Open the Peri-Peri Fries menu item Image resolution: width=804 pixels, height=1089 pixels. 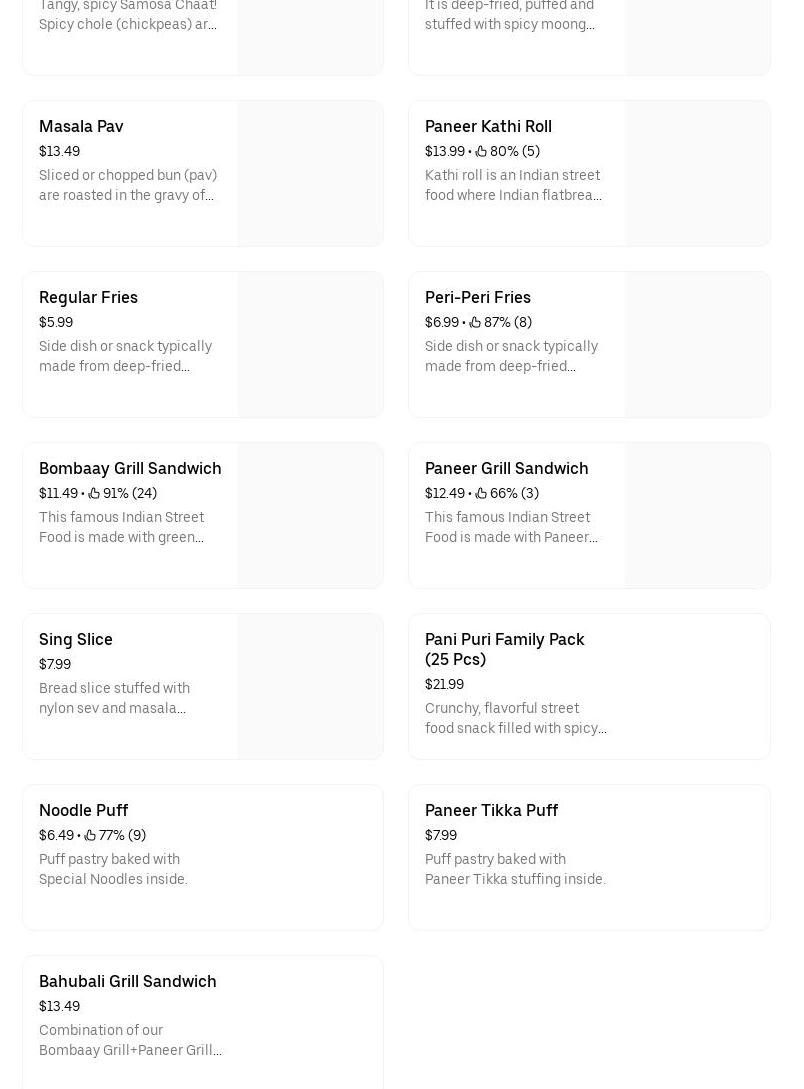pos(589,344)
